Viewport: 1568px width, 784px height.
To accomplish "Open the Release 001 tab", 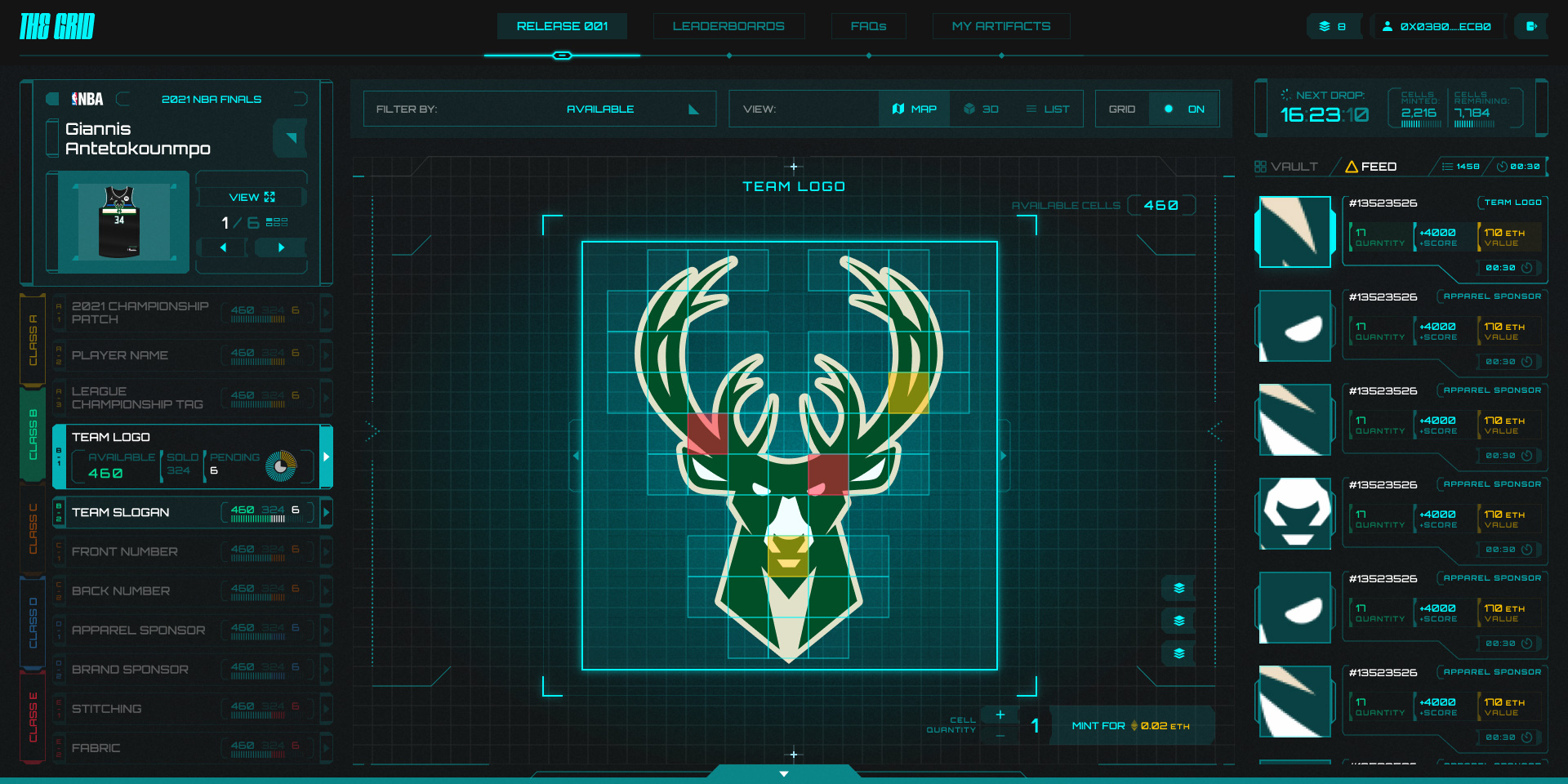I will [562, 26].
